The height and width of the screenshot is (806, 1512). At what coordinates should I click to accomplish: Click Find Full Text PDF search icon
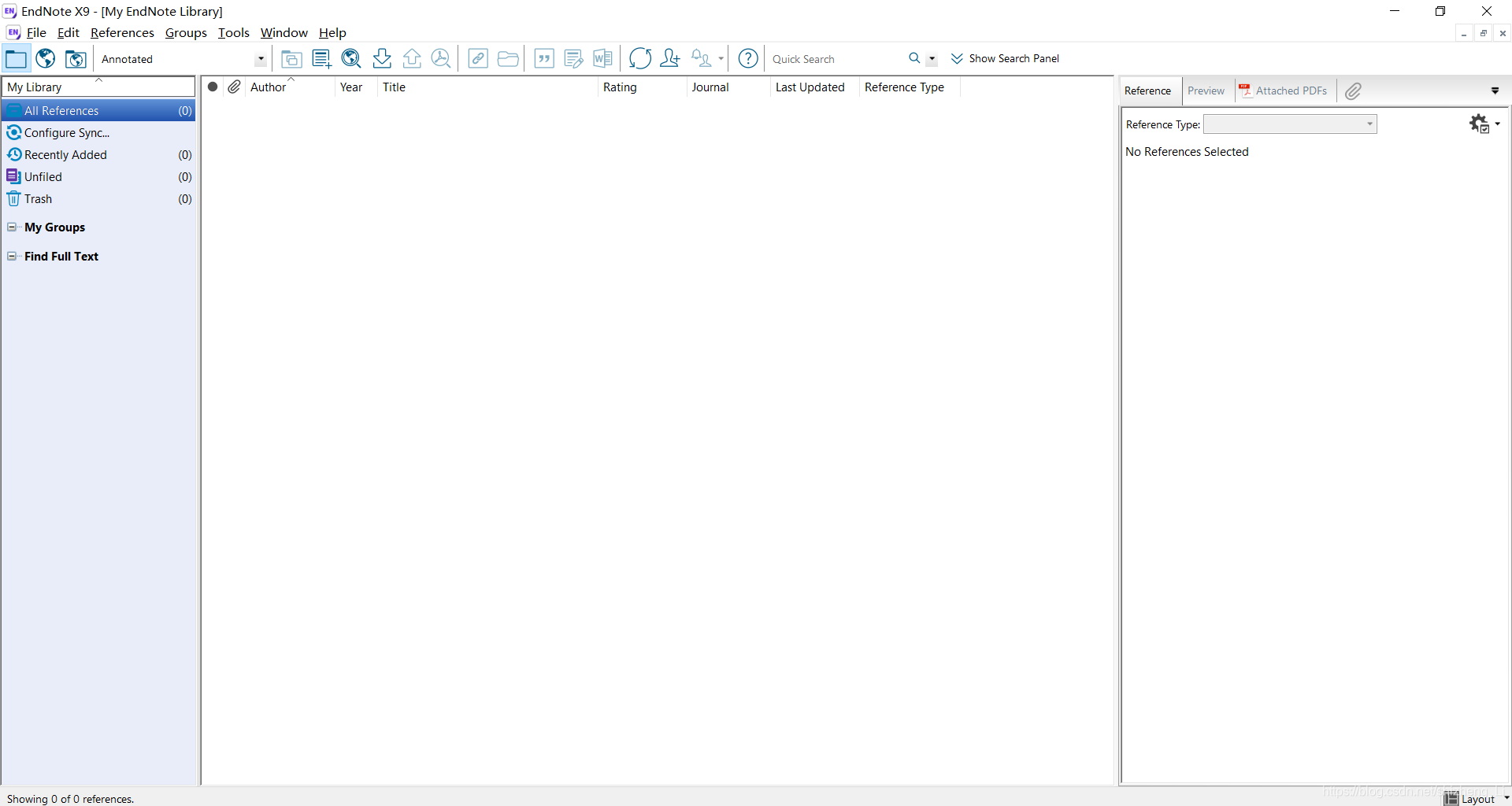pos(442,59)
